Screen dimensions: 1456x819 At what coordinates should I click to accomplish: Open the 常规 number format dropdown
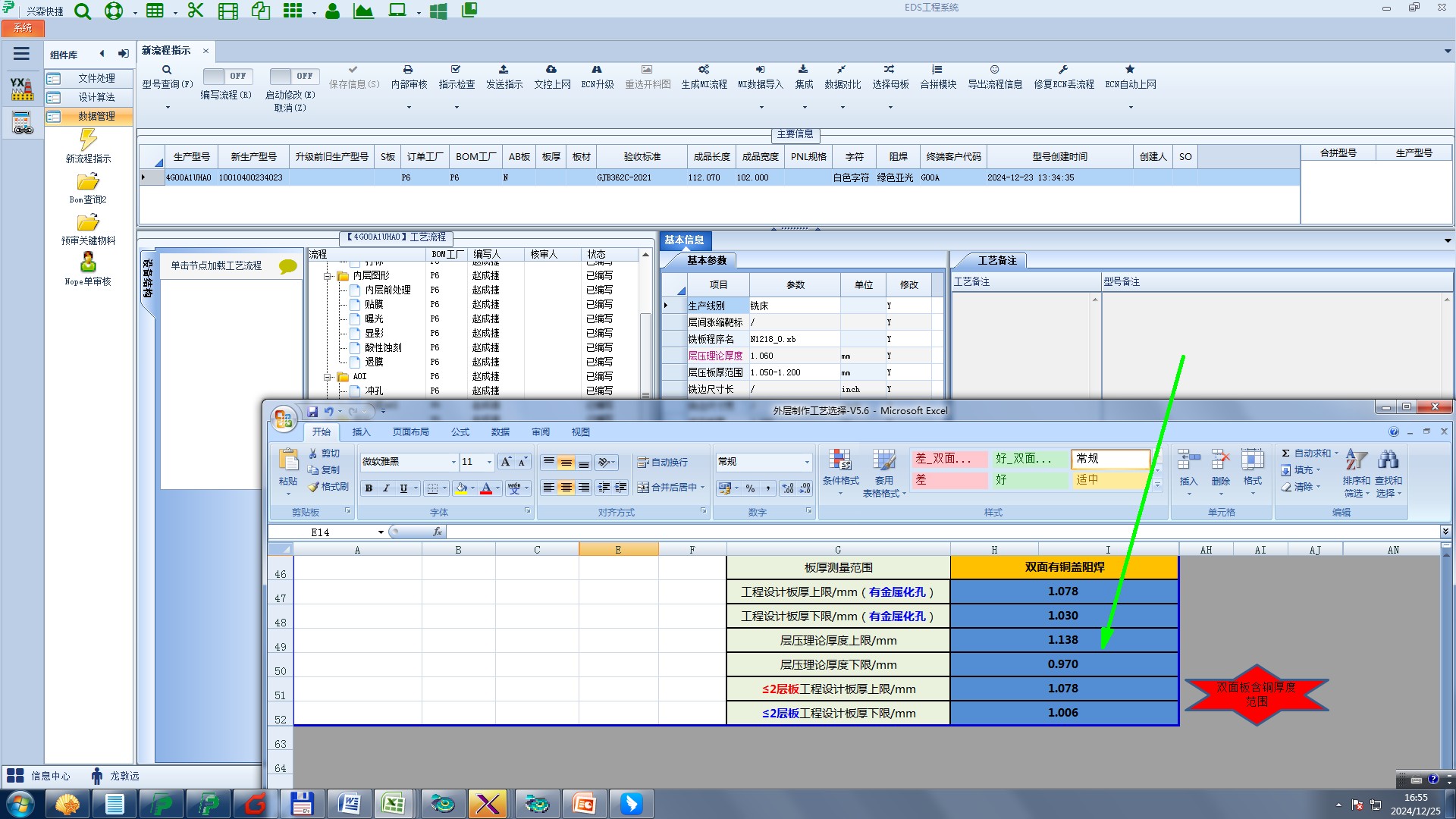click(x=806, y=462)
